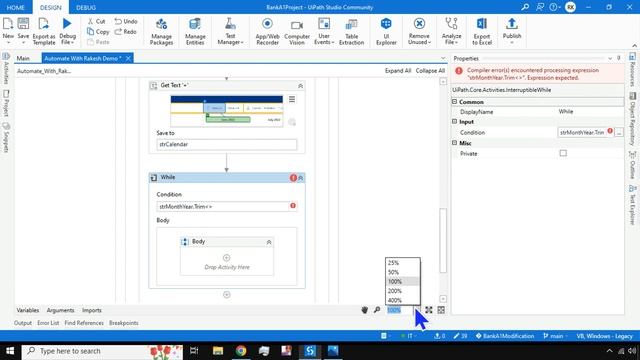Collapse the Misc properties section
Image resolution: width=640 pixels, height=360 pixels.
[x=454, y=143]
